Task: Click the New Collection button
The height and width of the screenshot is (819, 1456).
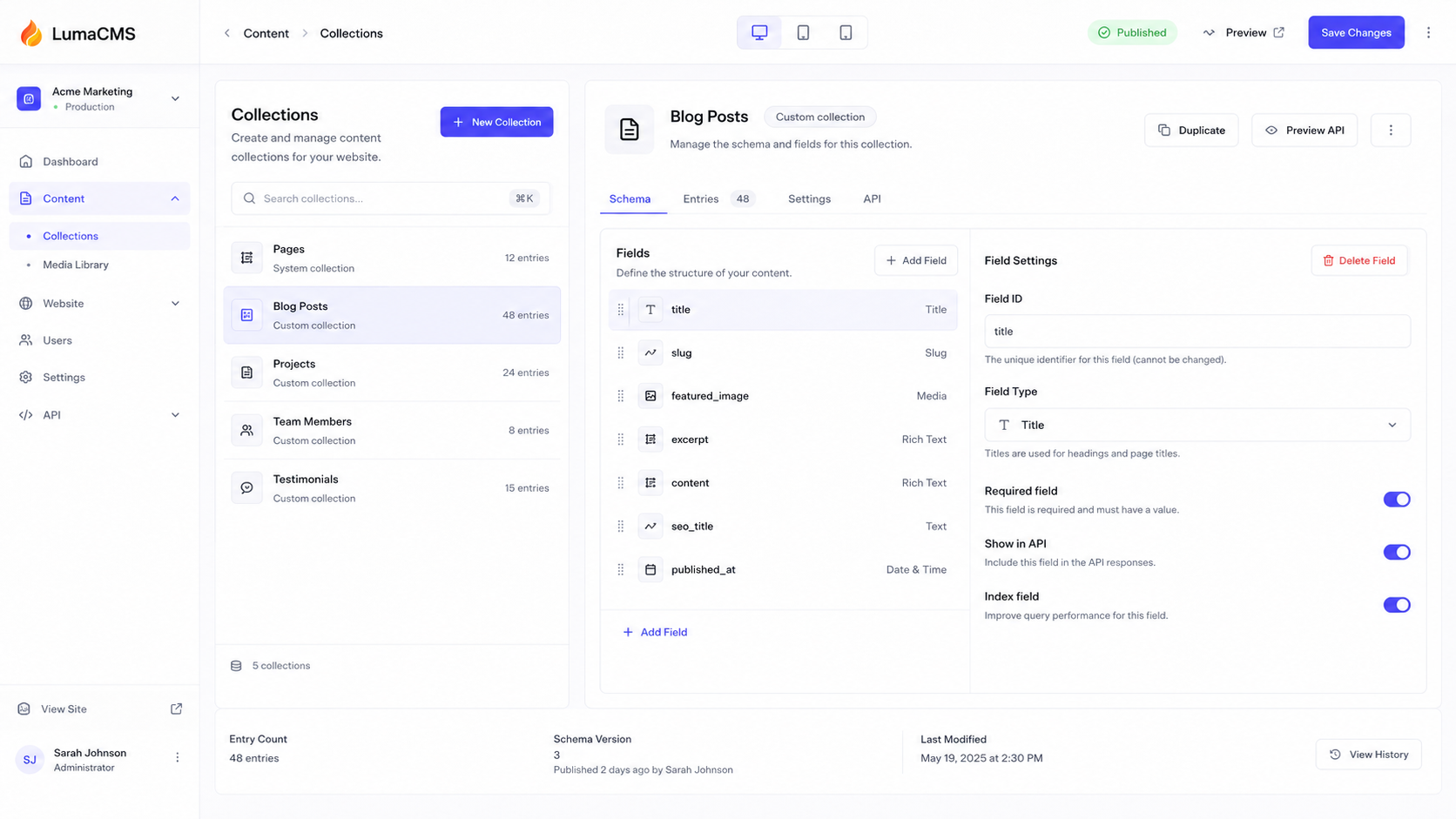Action: tap(496, 122)
